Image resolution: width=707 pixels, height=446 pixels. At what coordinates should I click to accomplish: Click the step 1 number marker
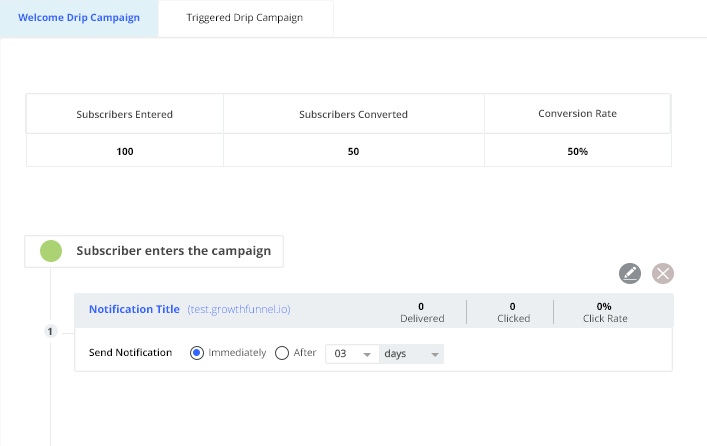pos(50,332)
